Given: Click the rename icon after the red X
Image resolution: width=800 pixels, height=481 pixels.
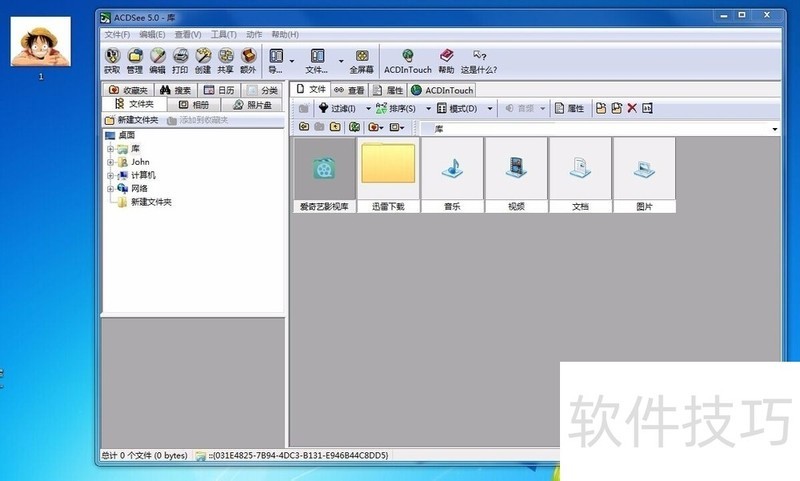Looking at the screenshot, I should coord(647,108).
